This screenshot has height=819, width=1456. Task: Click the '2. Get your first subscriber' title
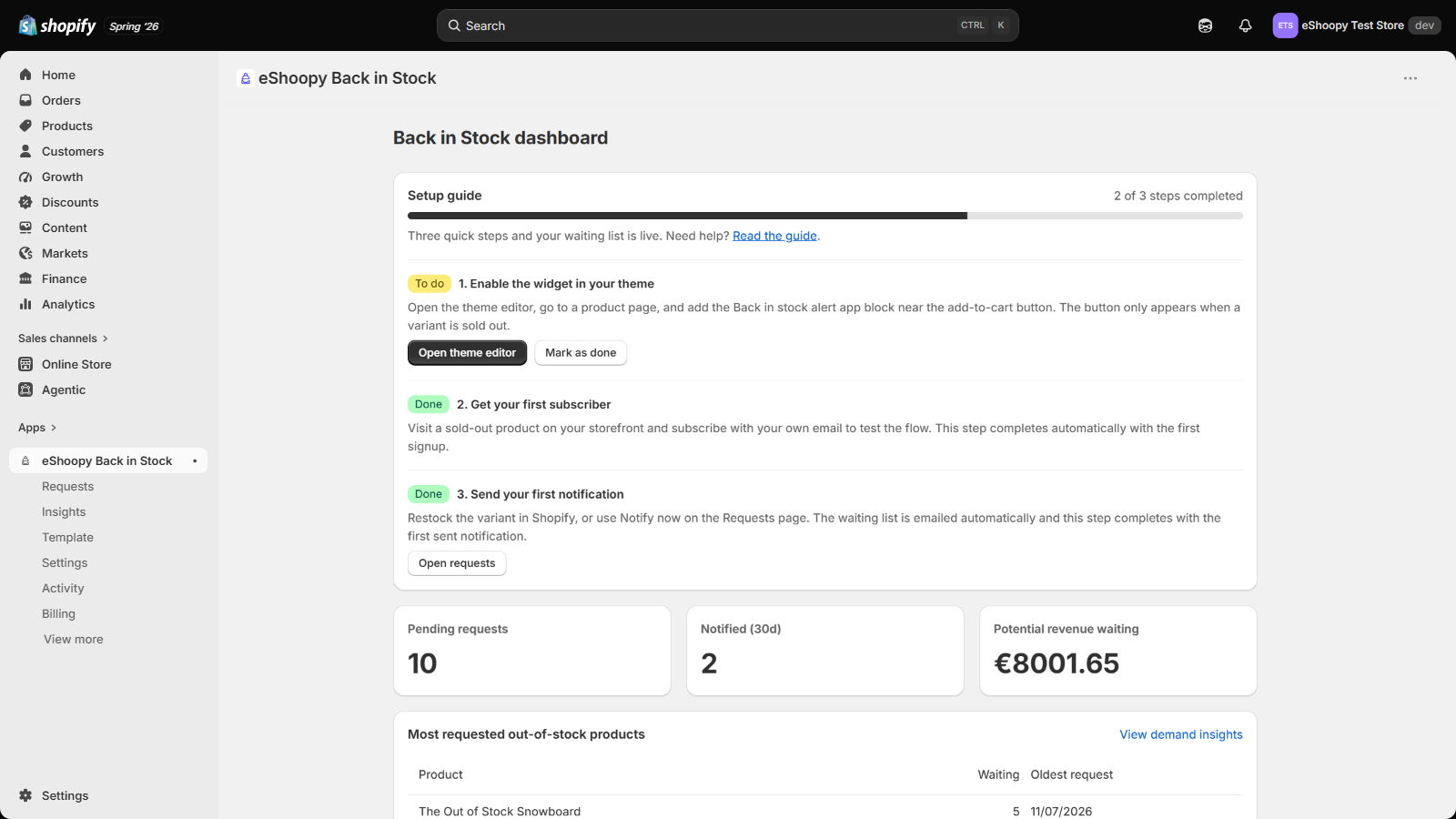pyautogui.click(x=533, y=404)
